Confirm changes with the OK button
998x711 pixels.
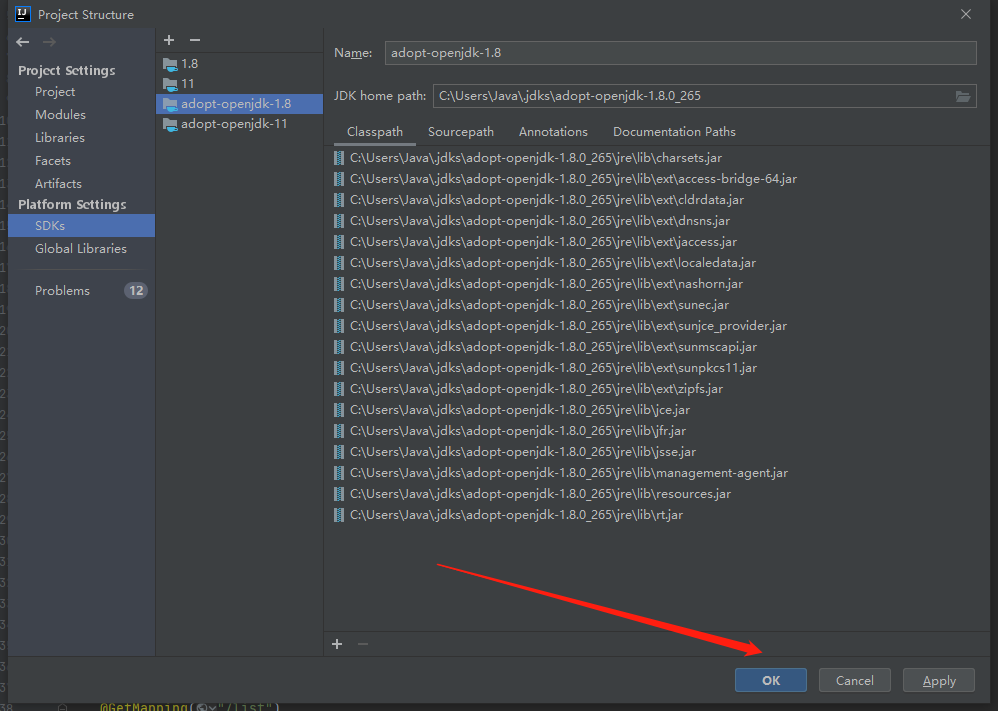pos(770,679)
